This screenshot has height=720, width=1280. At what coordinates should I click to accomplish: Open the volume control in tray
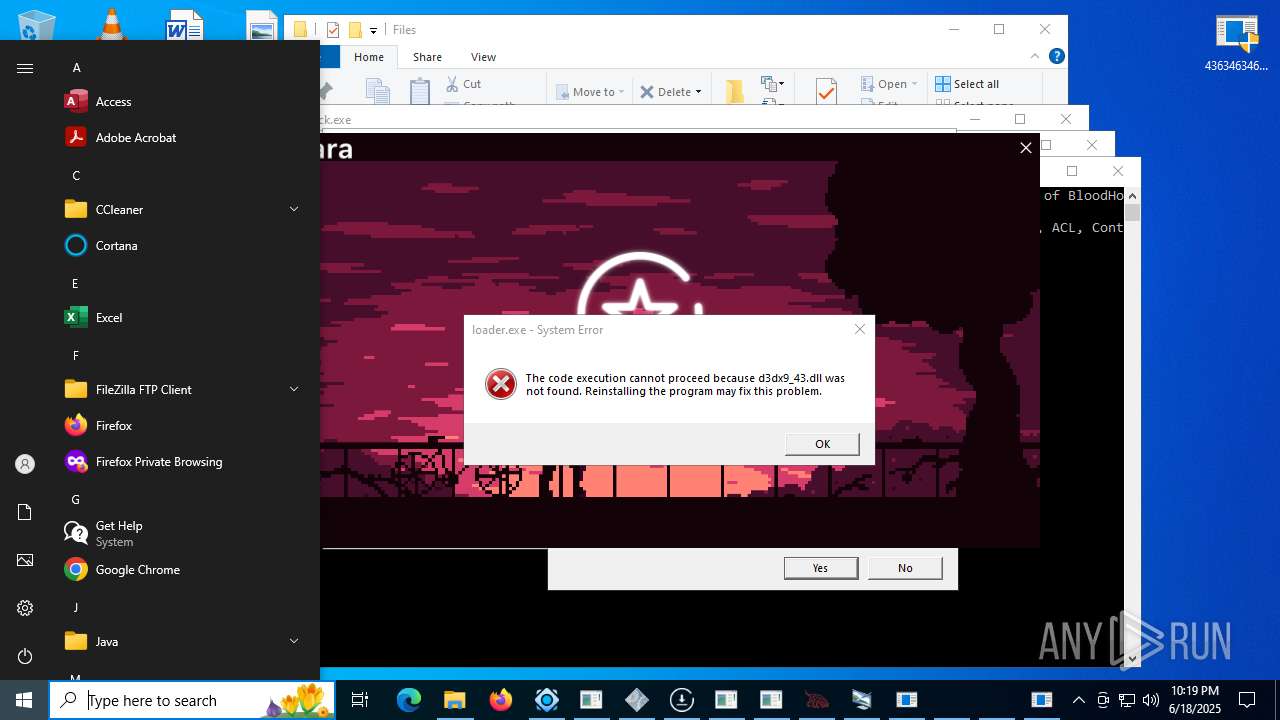click(1151, 700)
